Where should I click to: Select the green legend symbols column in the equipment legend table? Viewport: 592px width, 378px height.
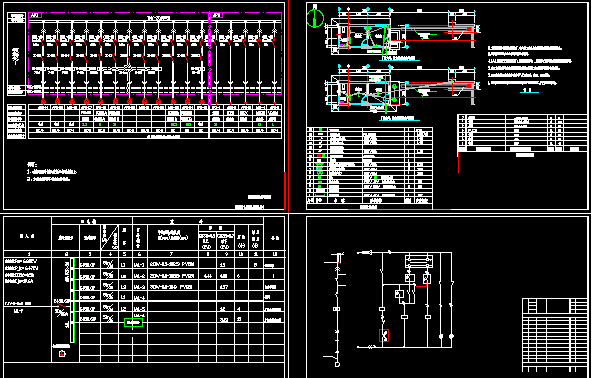[x=321, y=162]
